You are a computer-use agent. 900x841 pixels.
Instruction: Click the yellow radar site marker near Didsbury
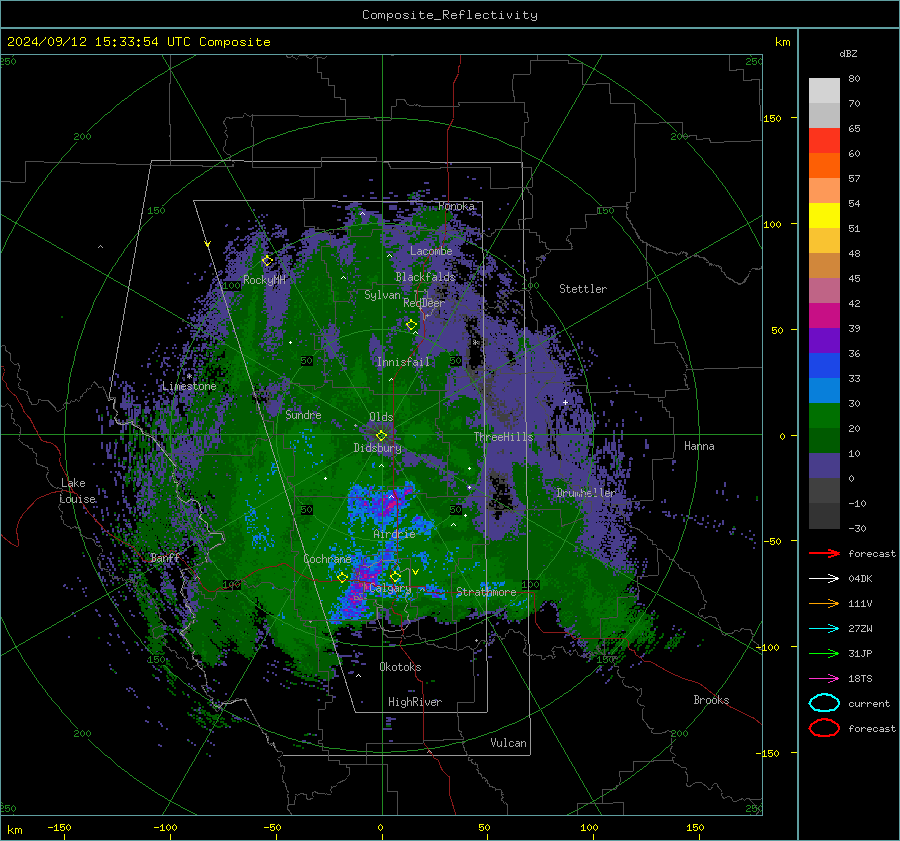point(381,436)
